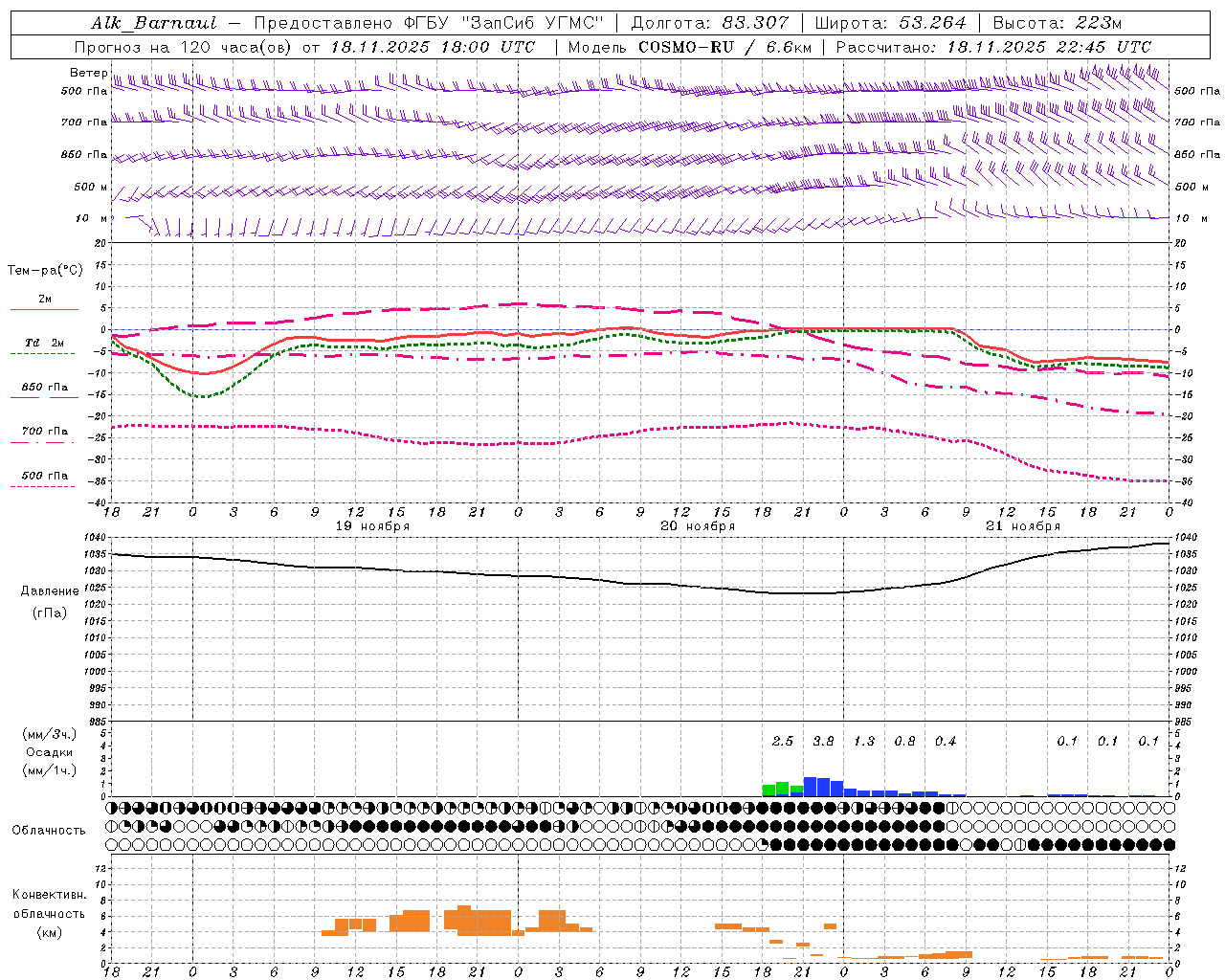Click the precipitation total "0.8"
The height and width of the screenshot is (980, 1225).
coord(904,742)
